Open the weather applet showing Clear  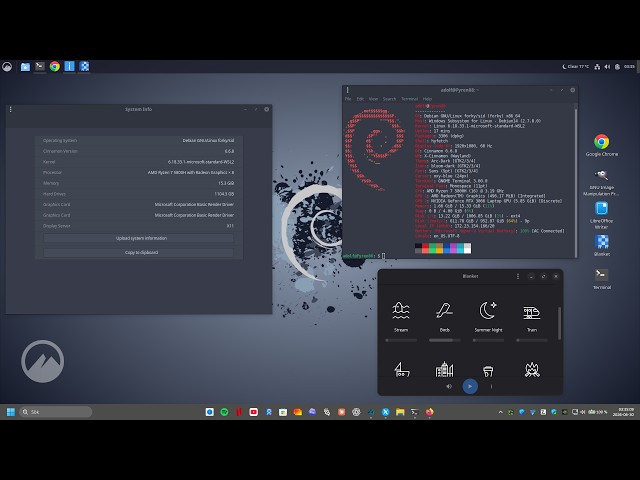(576, 67)
